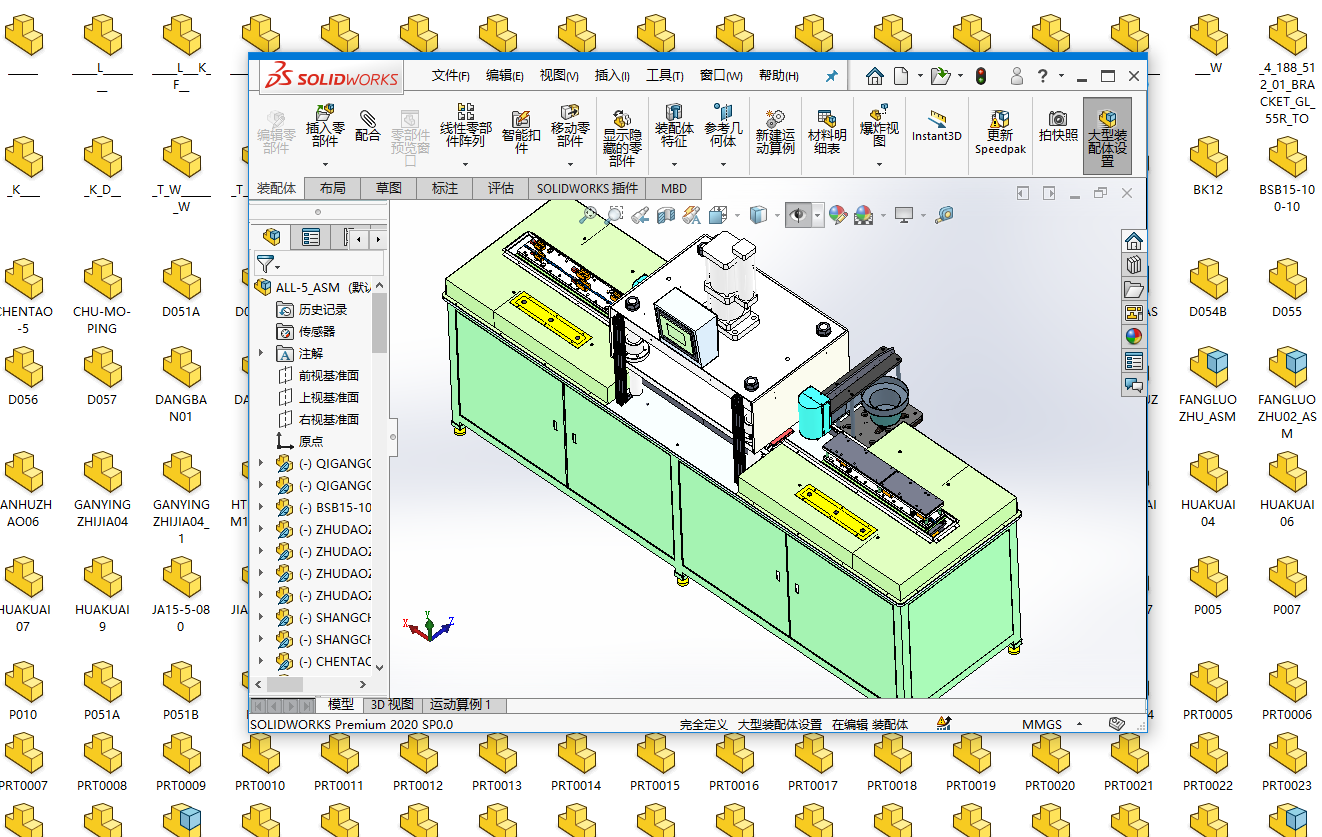Open File Explorer folder icon in task pane

point(1134,289)
